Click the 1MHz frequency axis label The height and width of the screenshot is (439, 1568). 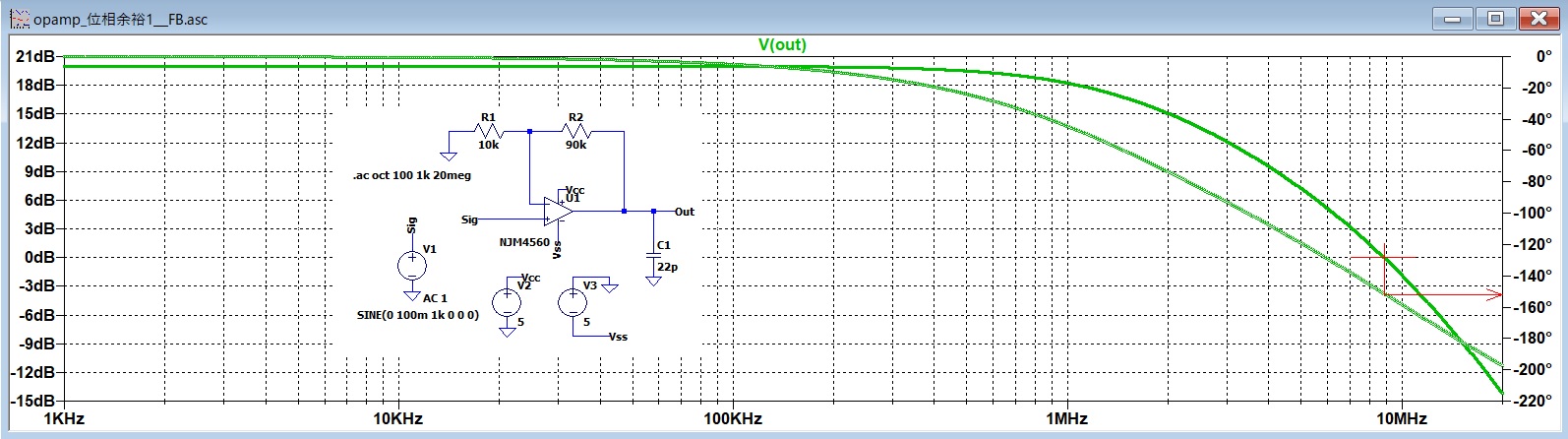pyautogui.click(x=1066, y=418)
